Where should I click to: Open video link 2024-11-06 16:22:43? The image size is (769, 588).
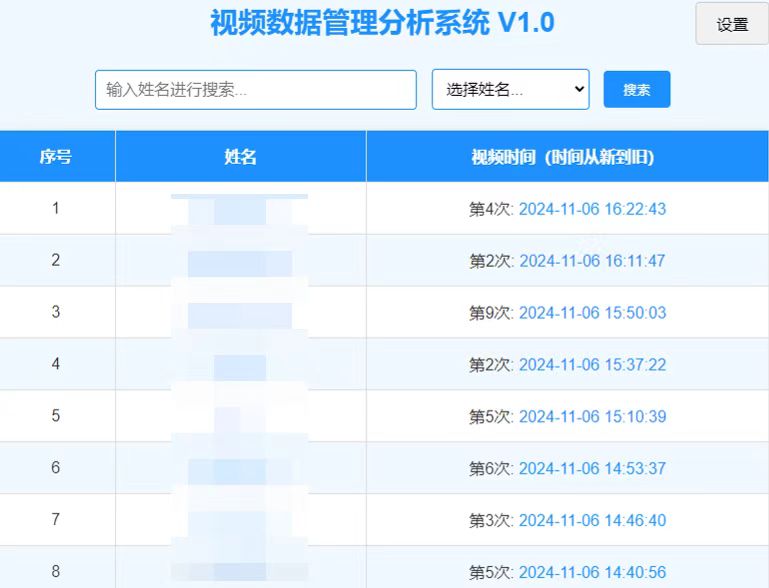pyautogui.click(x=592, y=209)
